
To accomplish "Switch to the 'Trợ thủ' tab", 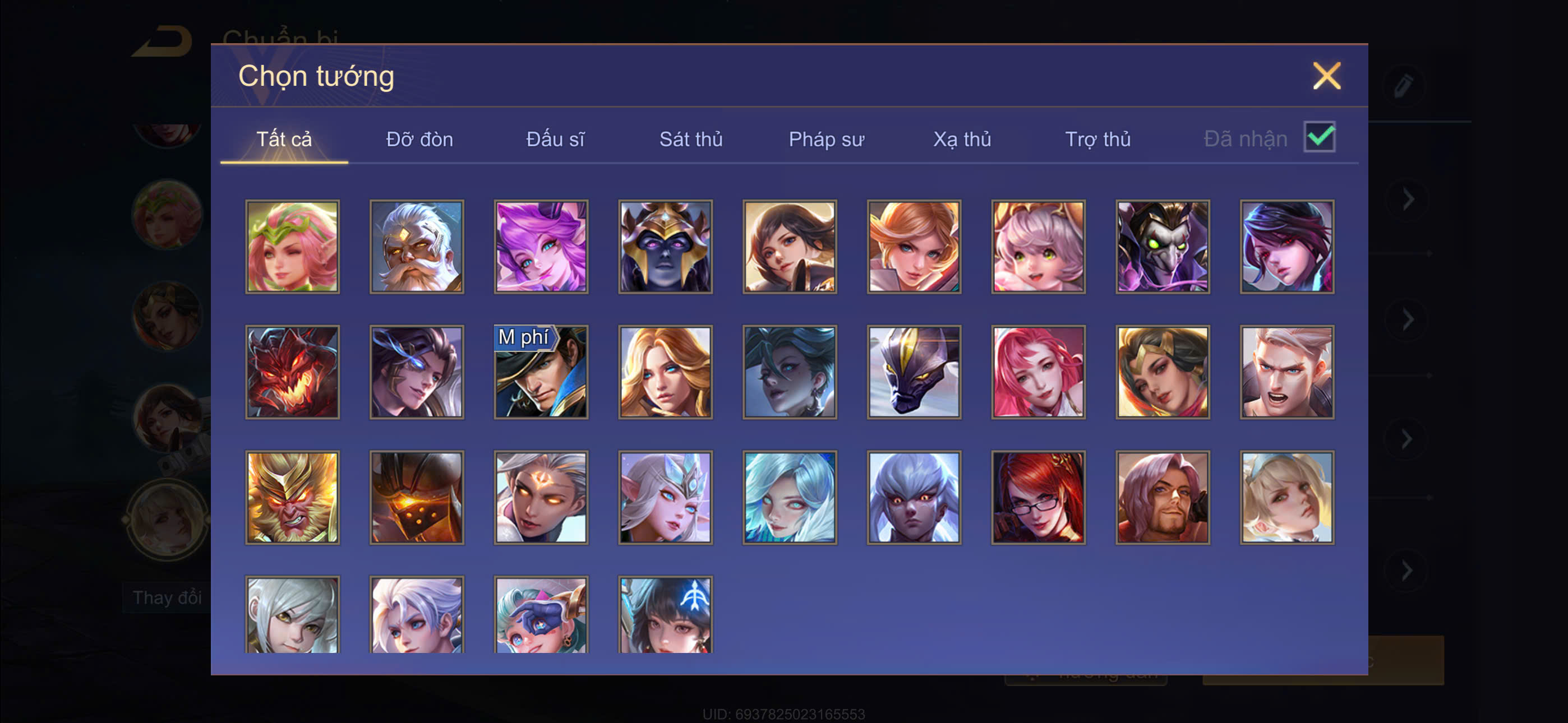I will [x=1097, y=140].
